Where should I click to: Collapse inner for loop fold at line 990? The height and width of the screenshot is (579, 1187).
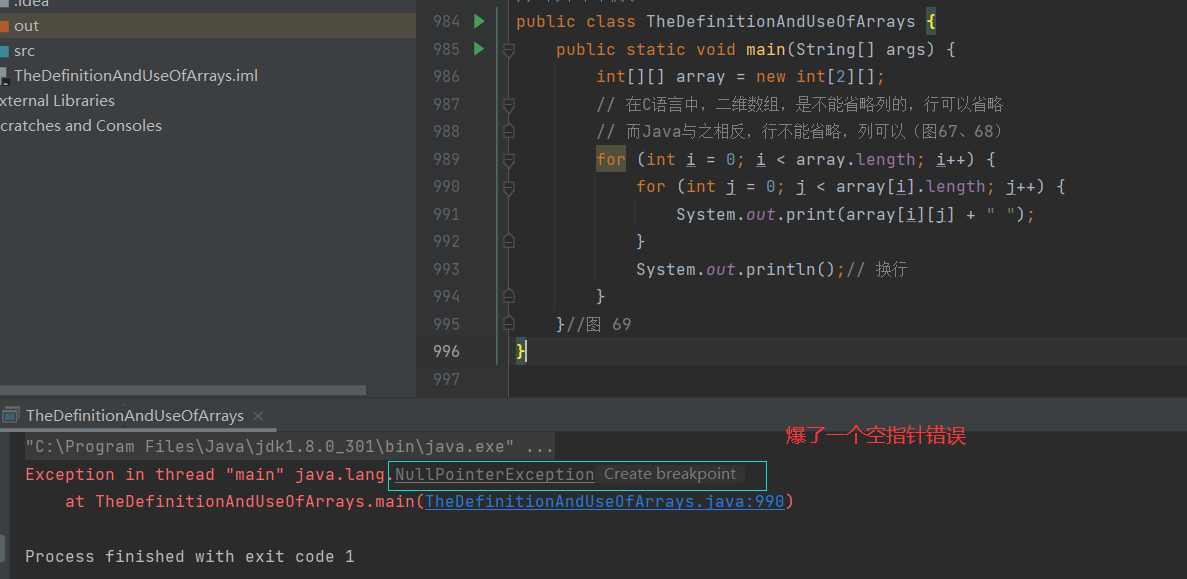click(509, 187)
